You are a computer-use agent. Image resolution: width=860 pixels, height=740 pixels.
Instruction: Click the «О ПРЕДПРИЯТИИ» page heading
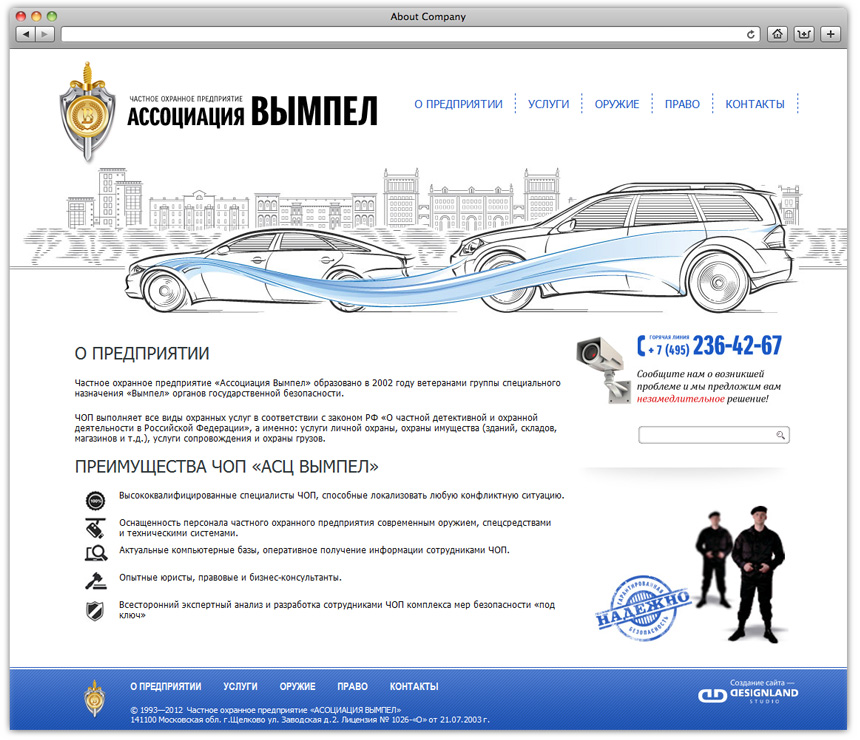pos(142,353)
